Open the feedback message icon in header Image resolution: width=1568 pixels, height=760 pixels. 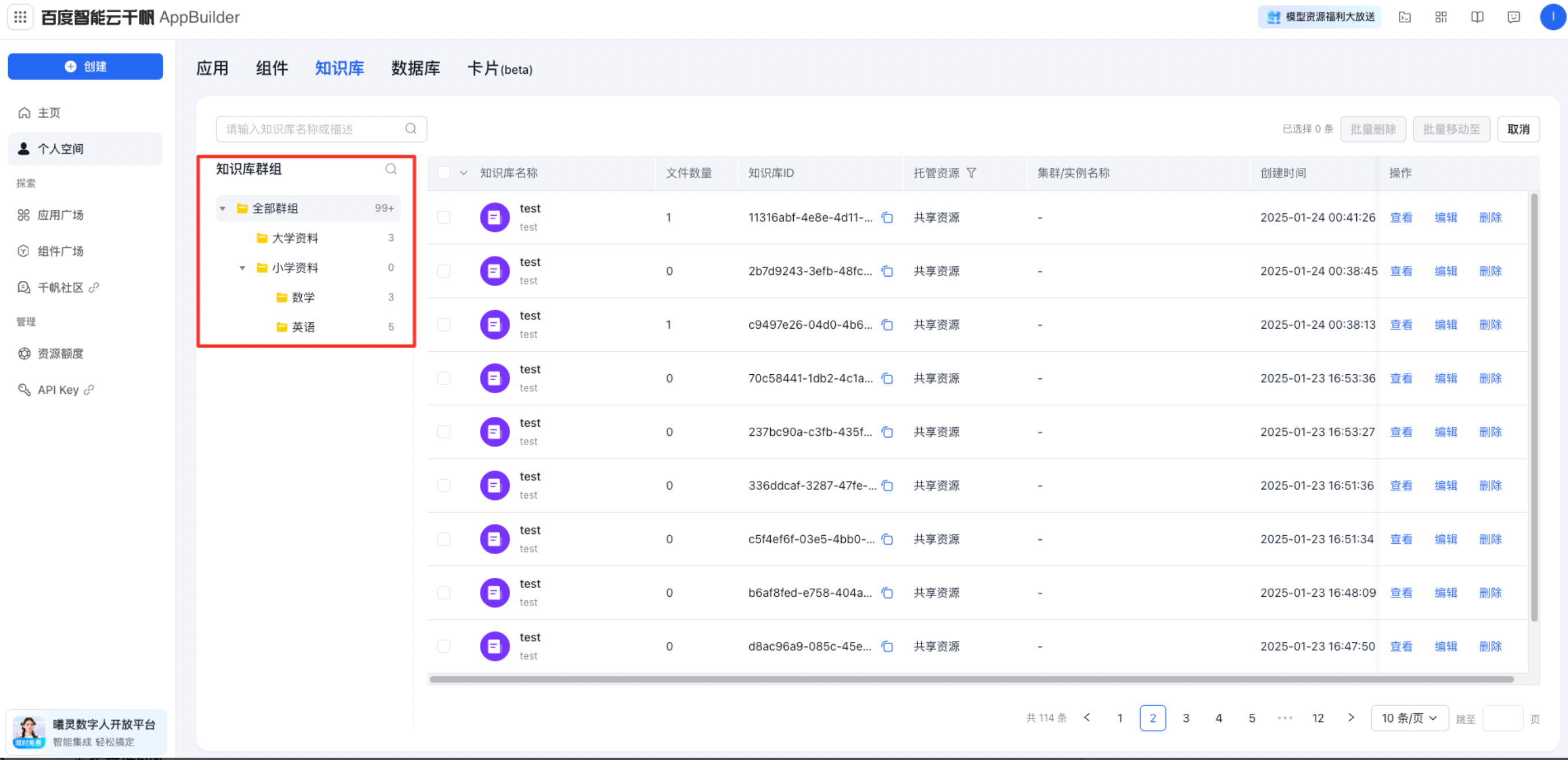(x=1514, y=17)
